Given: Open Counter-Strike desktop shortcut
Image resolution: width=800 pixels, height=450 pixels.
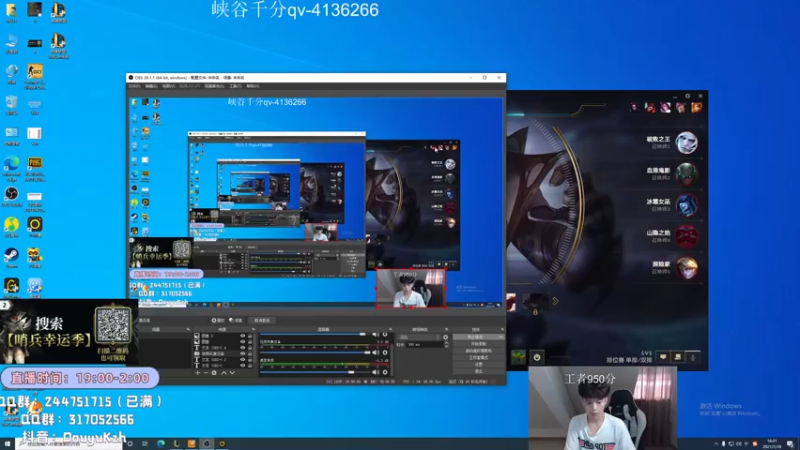Looking at the screenshot, I should 34,76.
